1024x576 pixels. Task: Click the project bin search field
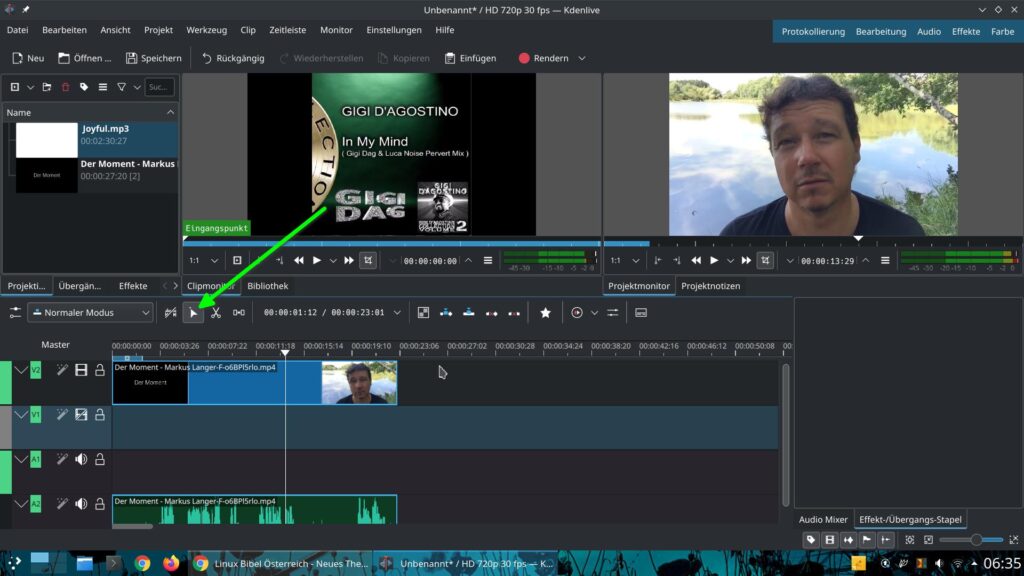point(159,87)
